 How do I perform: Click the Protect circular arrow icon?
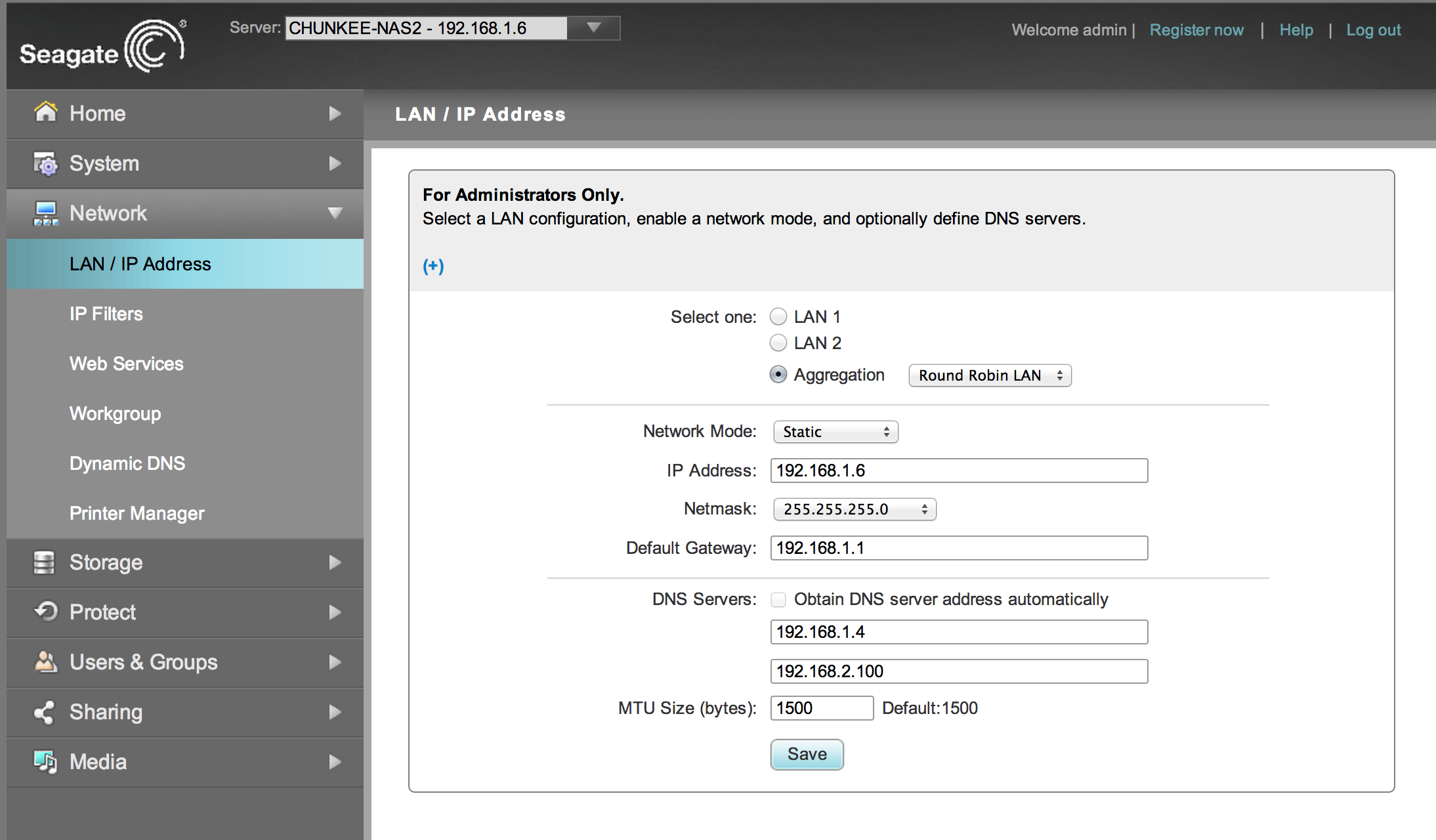(x=45, y=612)
